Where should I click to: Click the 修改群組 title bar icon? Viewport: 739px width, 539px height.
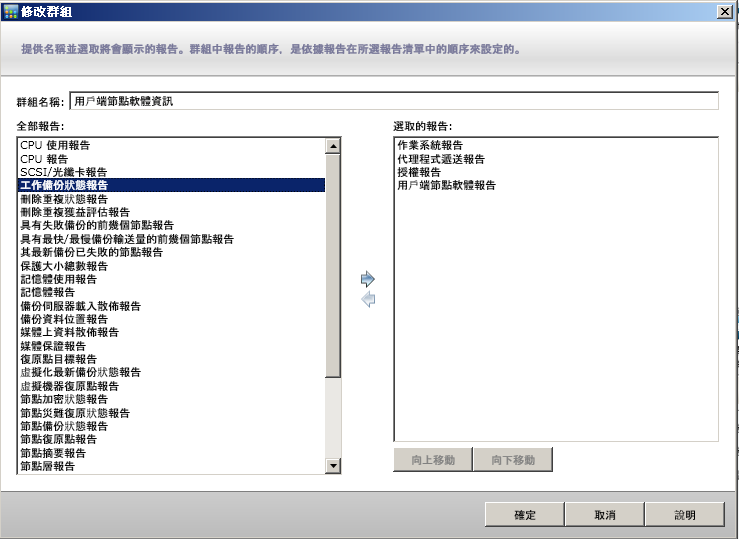pyautogui.click(x=10, y=11)
